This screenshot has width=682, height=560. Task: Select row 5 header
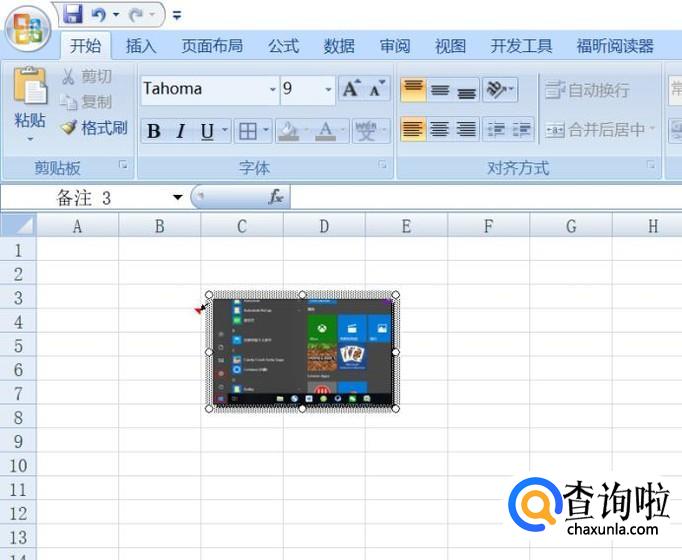pyautogui.click(x=18, y=346)
